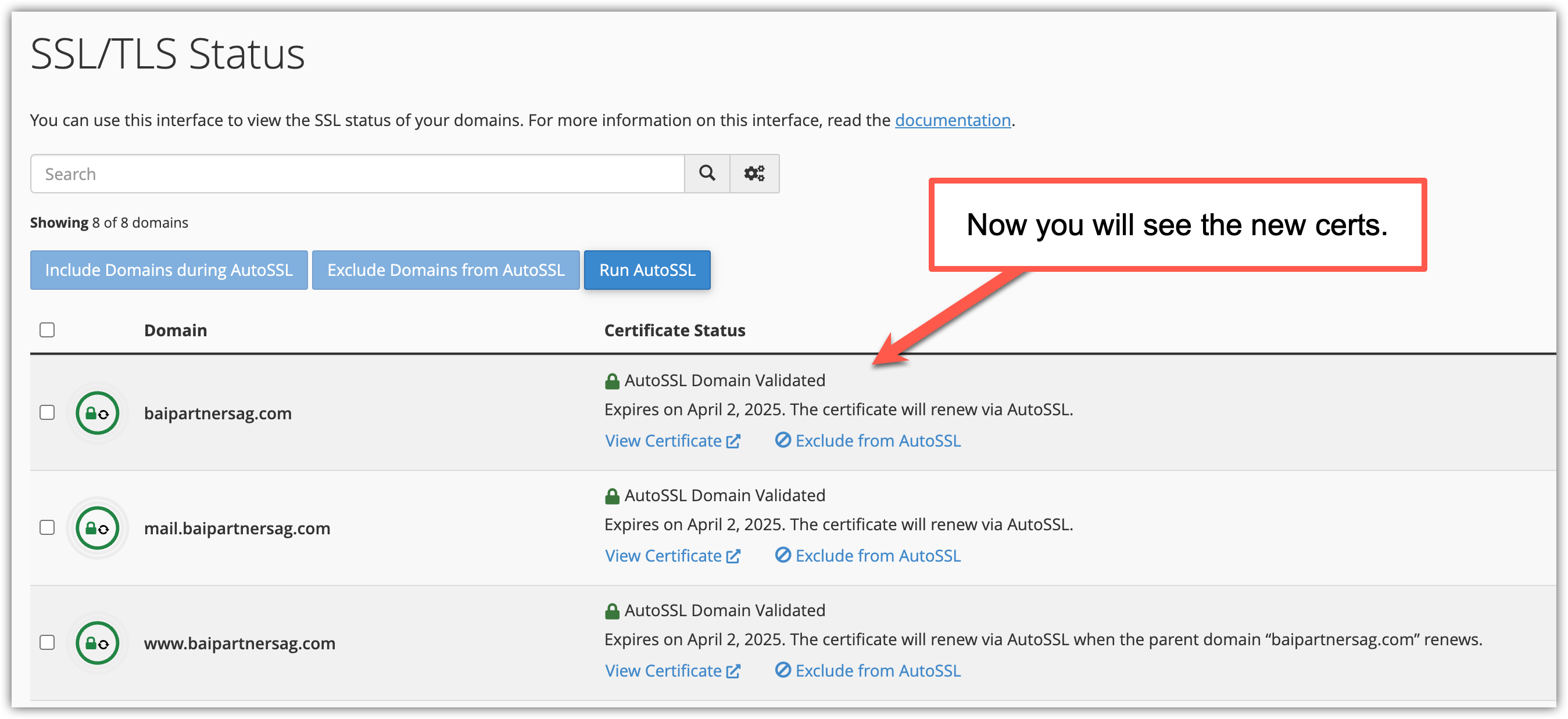Toggle the select-all domains checkbox in header
This screenshot has width=1568, height=719.
[x=47, y=330]
